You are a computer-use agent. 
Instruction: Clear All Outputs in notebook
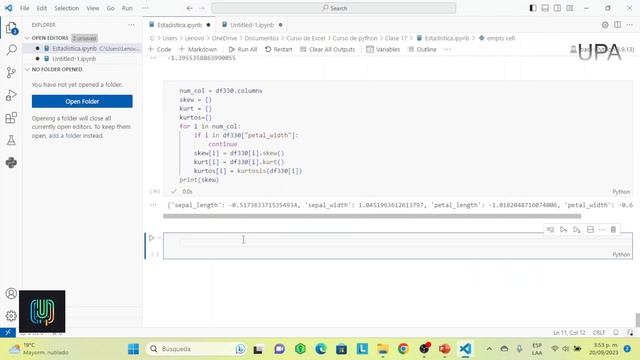point(327,49)
